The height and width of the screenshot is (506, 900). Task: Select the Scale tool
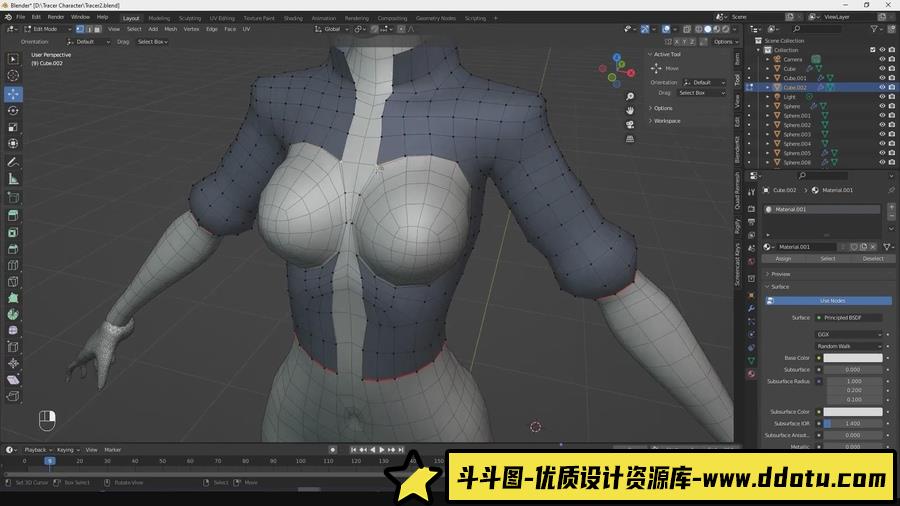coord(13,127)
